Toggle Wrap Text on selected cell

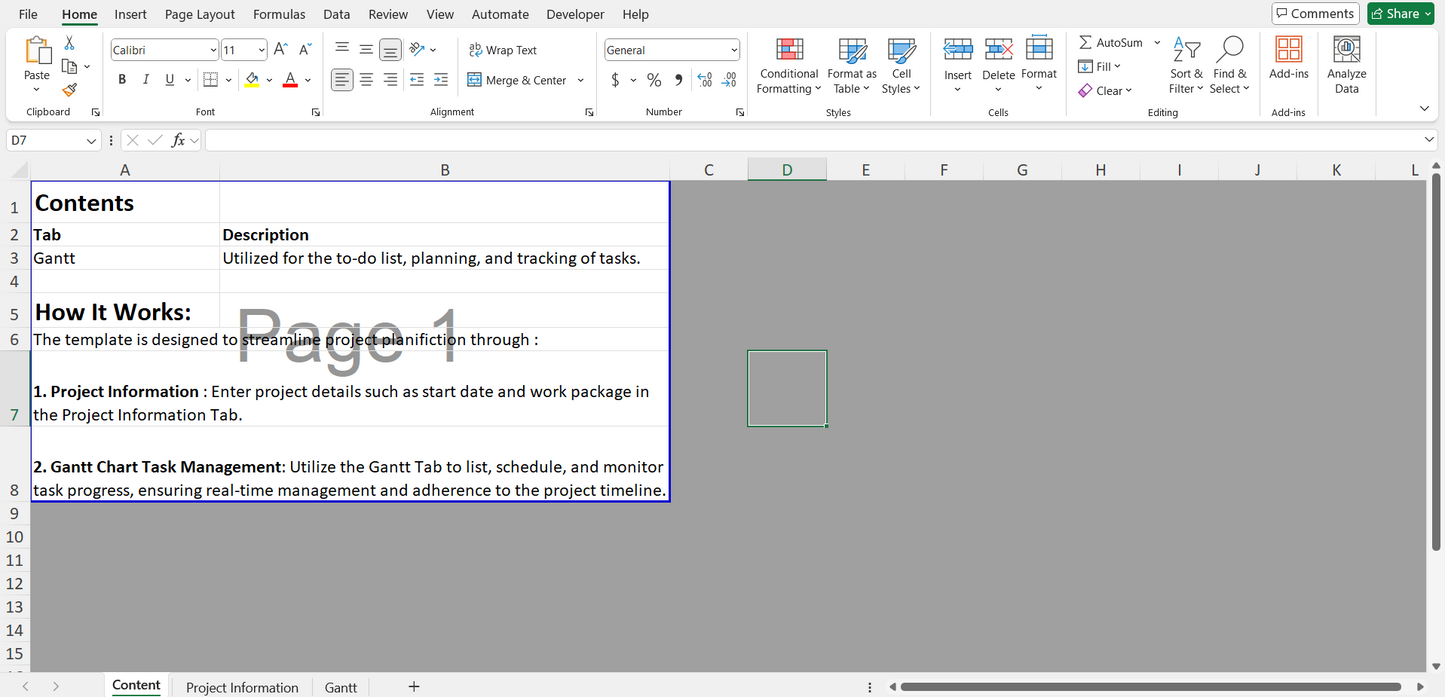tap(502, 50)
